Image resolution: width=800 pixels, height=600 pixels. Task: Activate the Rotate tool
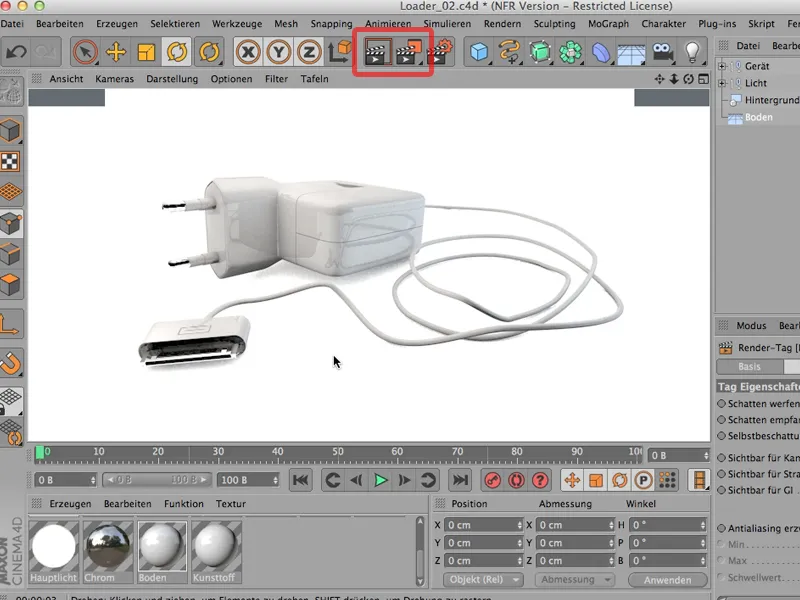(177, 52)
